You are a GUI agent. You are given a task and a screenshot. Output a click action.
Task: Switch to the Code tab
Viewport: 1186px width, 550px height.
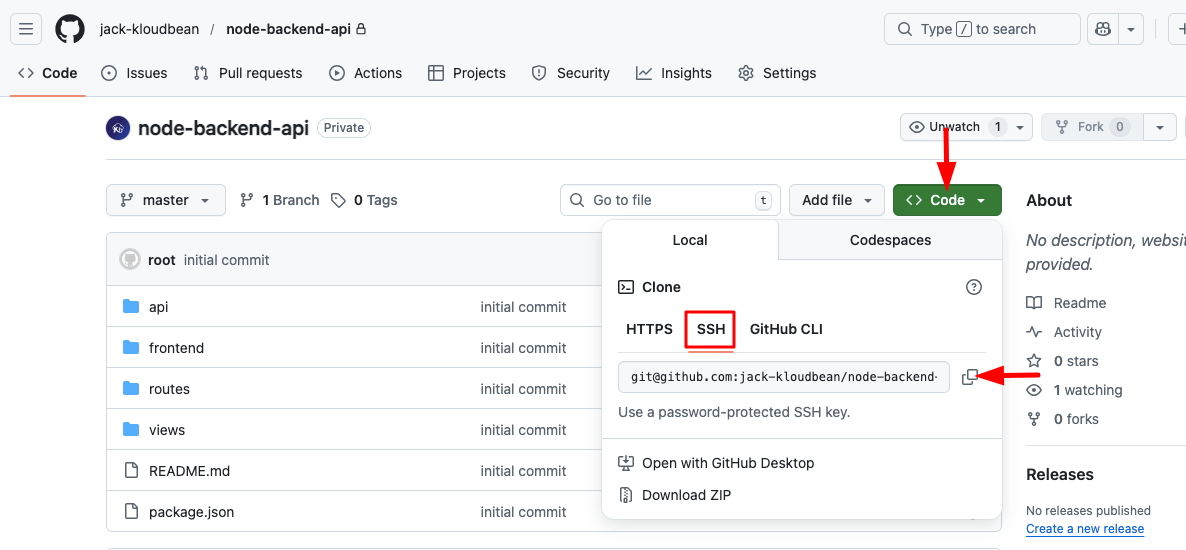click(48, 73)
